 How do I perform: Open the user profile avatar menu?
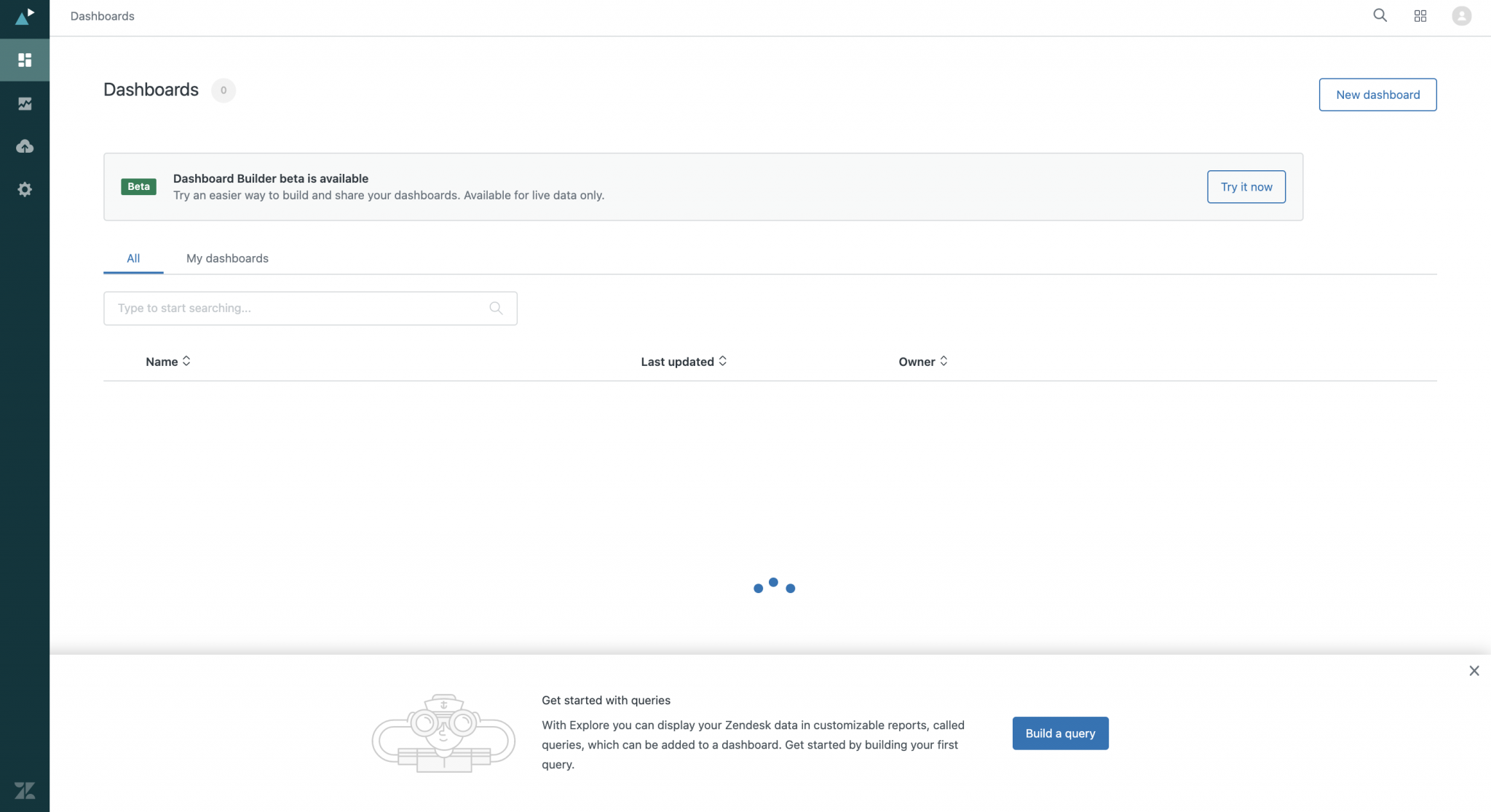(1461, 15)
